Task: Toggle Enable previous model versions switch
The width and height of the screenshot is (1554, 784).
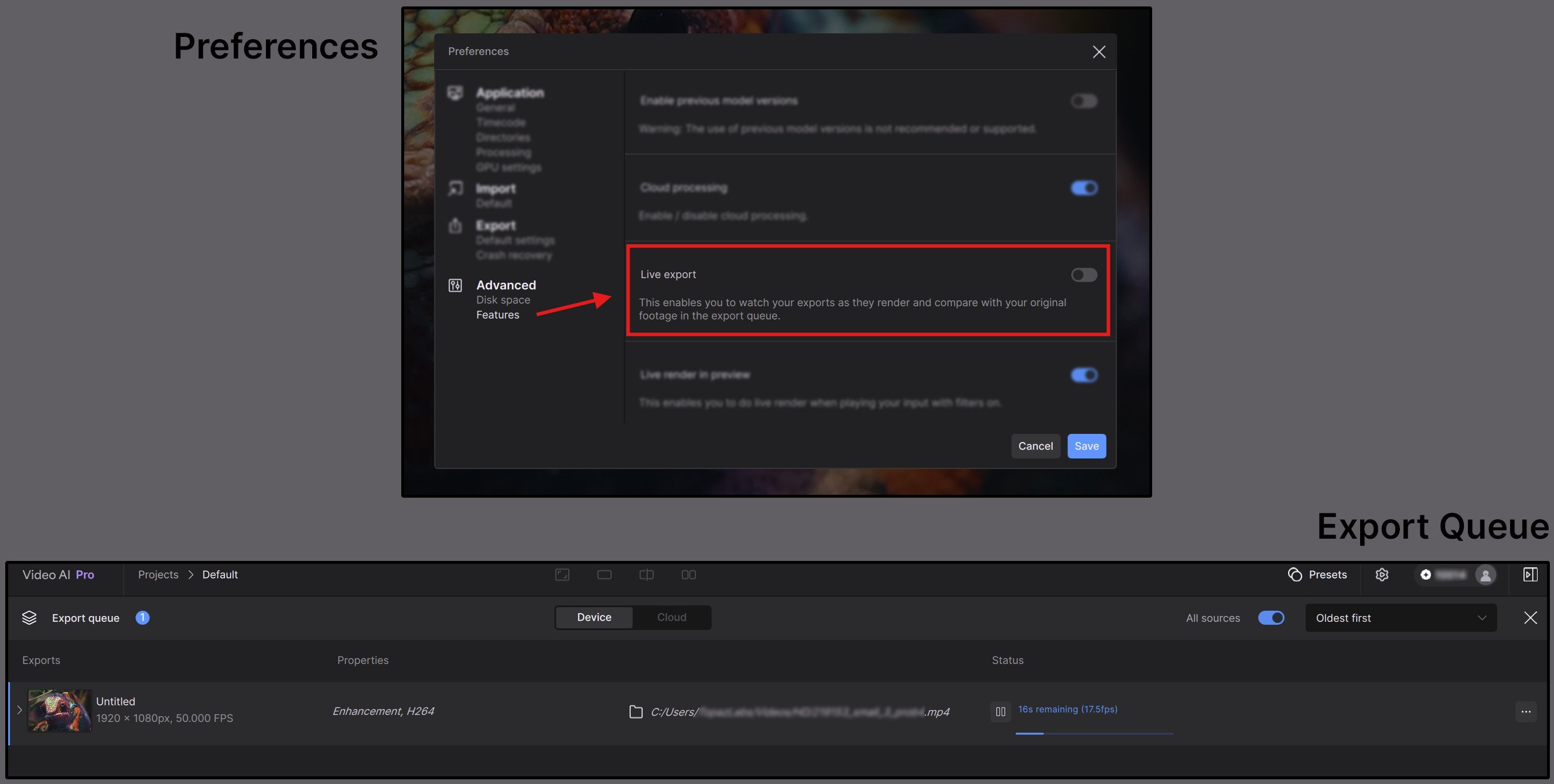Action: (1084, 101)
